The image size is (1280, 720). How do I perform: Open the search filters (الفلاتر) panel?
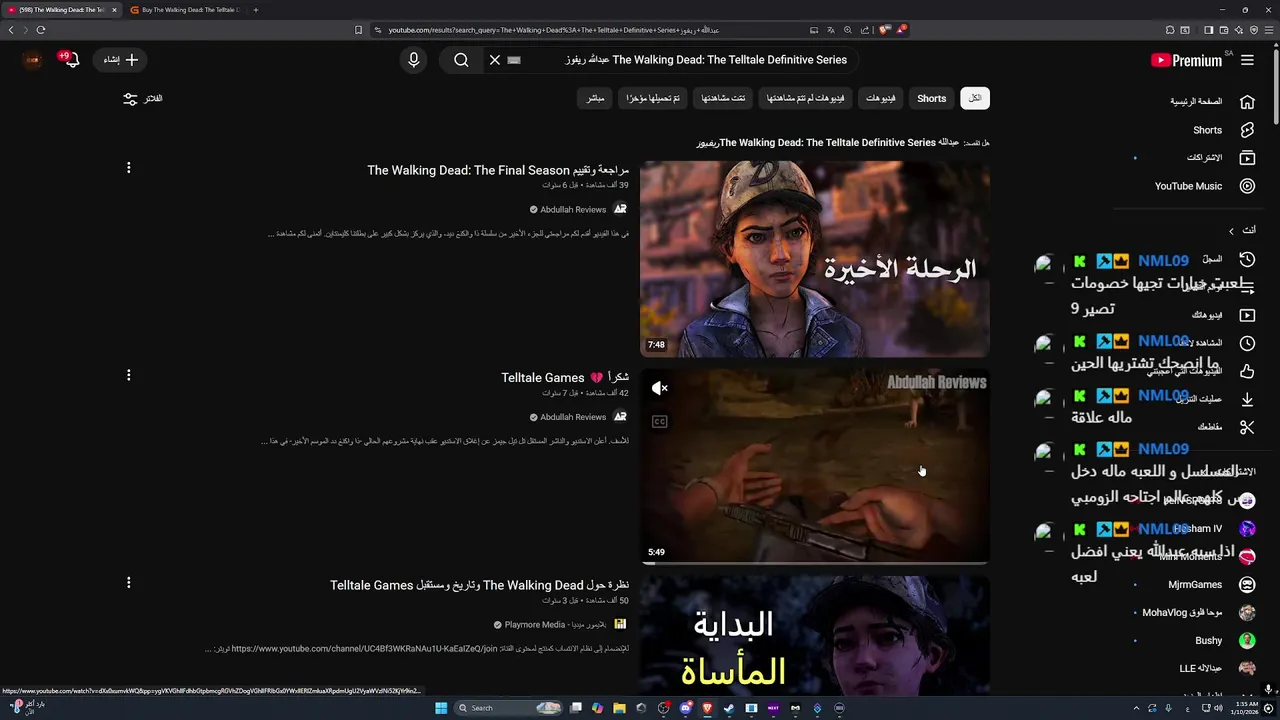click(142, 99)
